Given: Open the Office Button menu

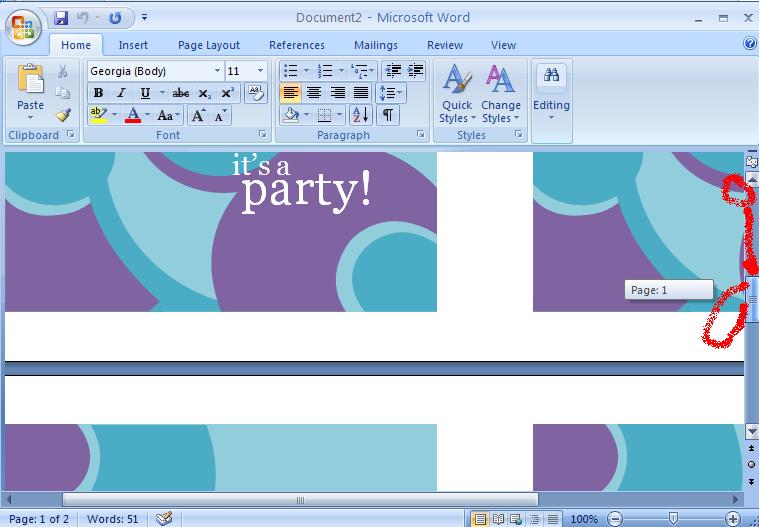Looking at the screenshot, I should click(x=23, y=27).
